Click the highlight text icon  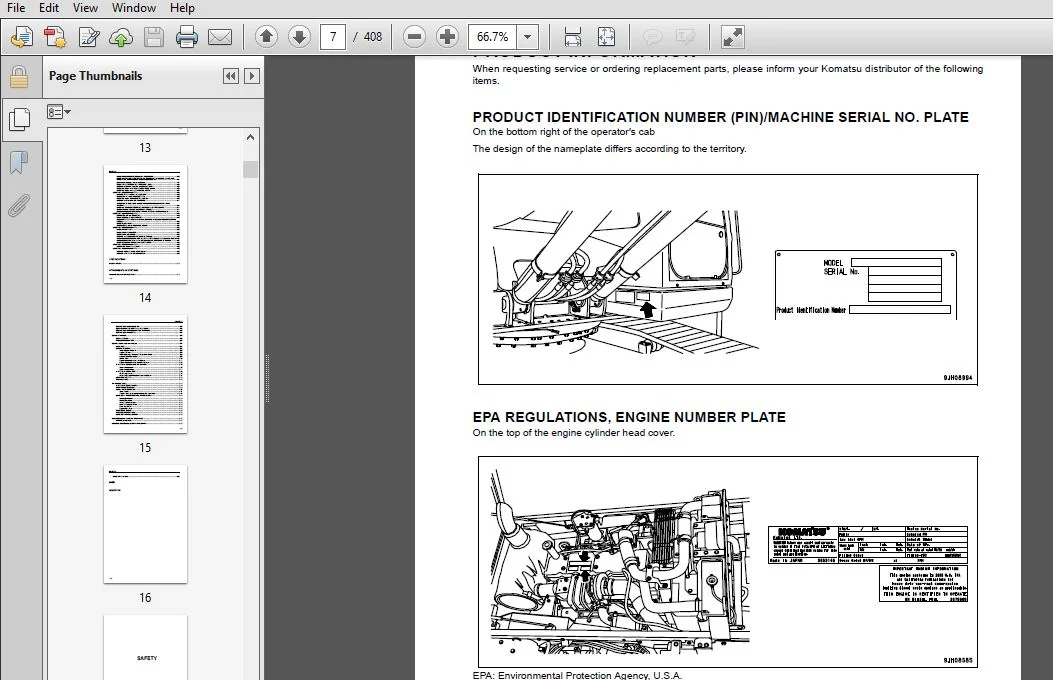[685, 36]
